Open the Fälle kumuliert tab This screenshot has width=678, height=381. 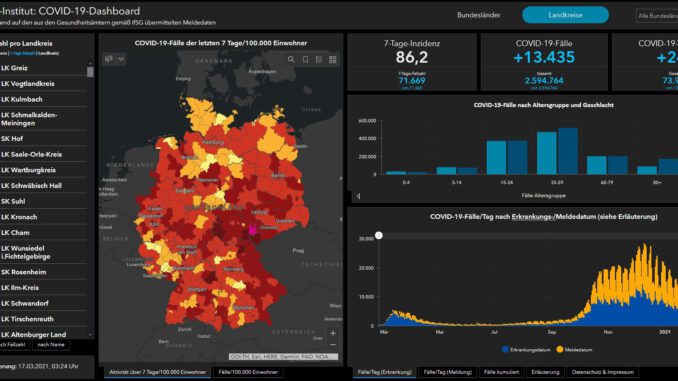point(501,372)
